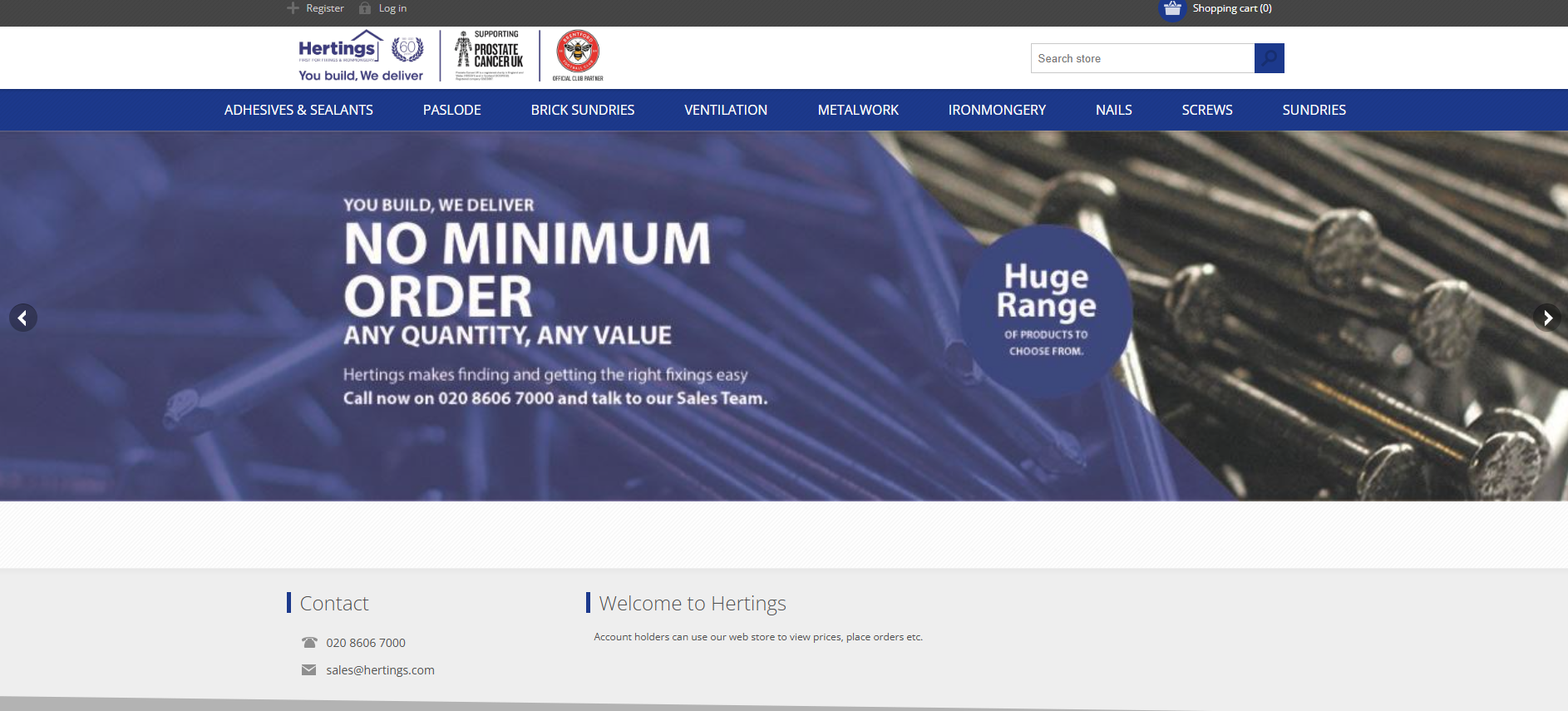Click the sales@hertings.com email link
Image resolution: width=1568 pixels, height=711 pixels.
pyautogui.click(x=380, y=670)
